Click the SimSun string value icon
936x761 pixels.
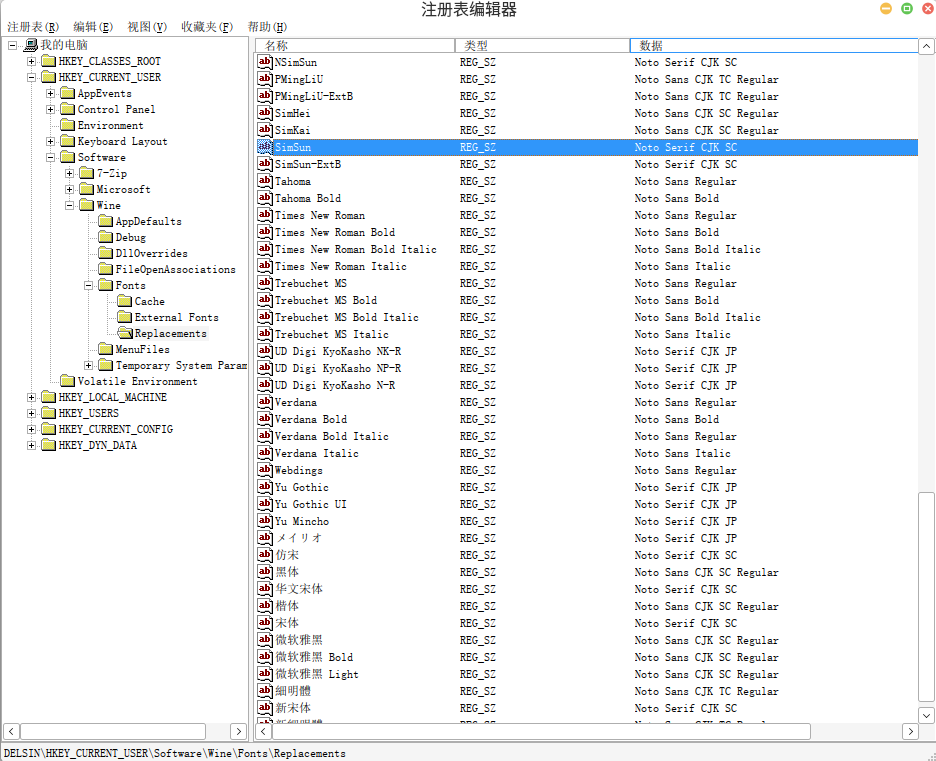coord(265,147)
